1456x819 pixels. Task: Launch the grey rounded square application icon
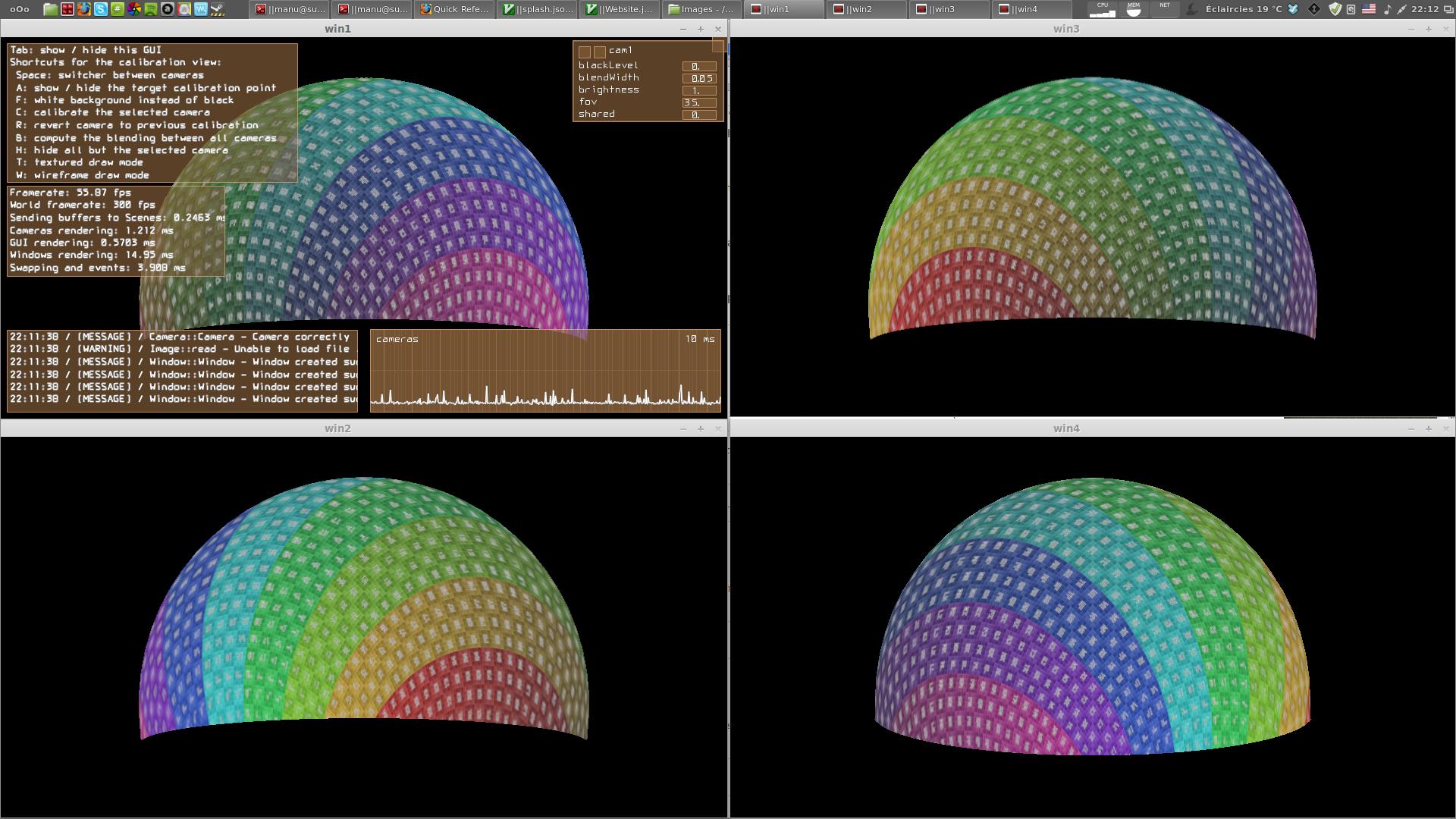184,9
